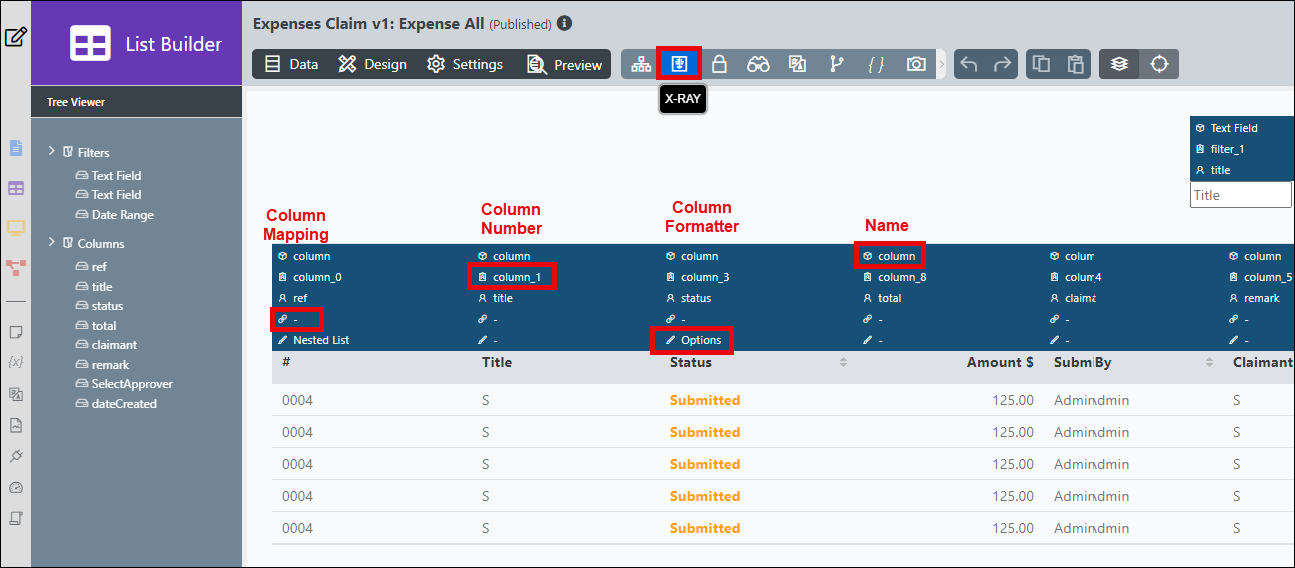Toggle the crosshair target button
The height and width of the screenshot is (568, 1295).
click(1159, 64)
